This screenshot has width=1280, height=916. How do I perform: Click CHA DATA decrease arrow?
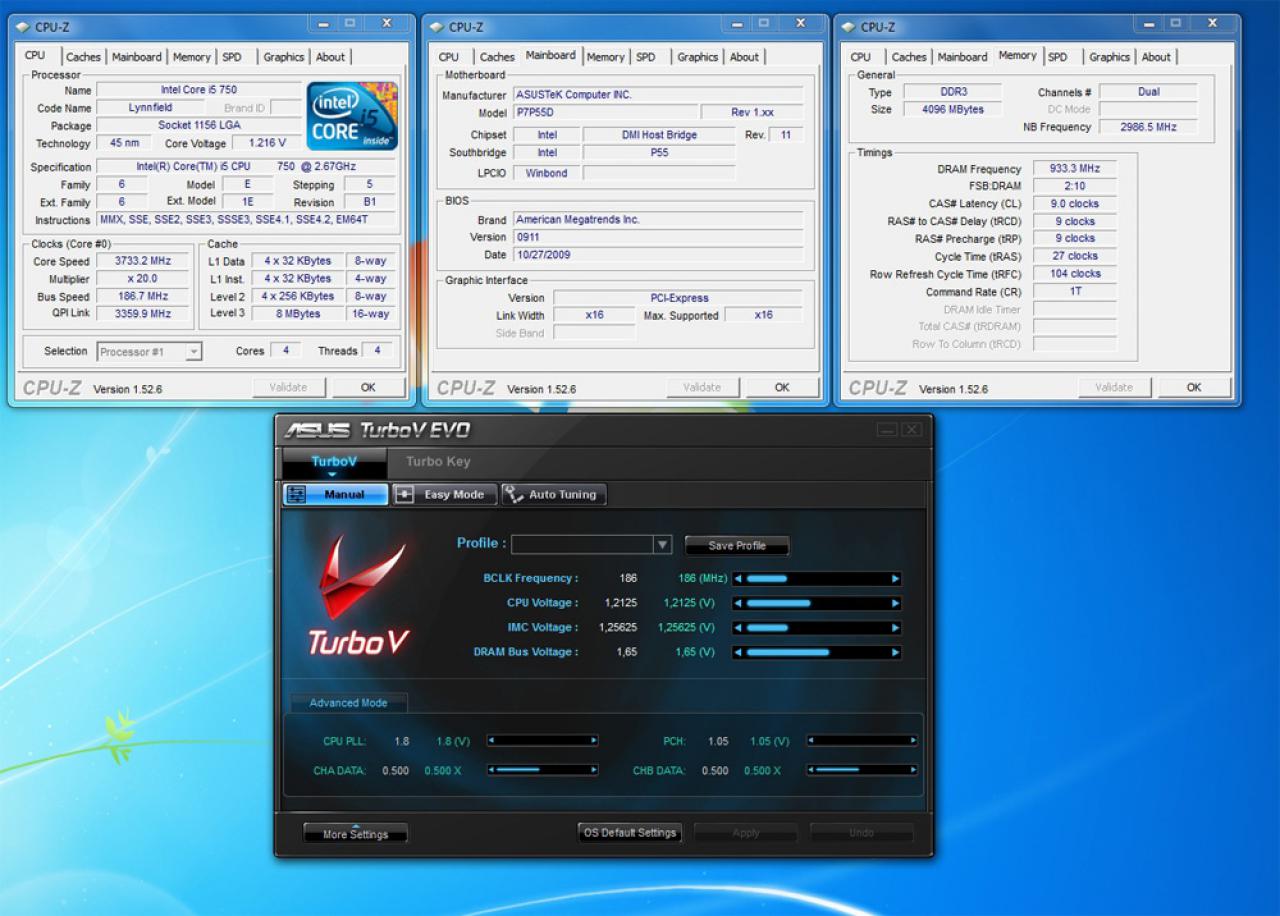pos(492,770)
